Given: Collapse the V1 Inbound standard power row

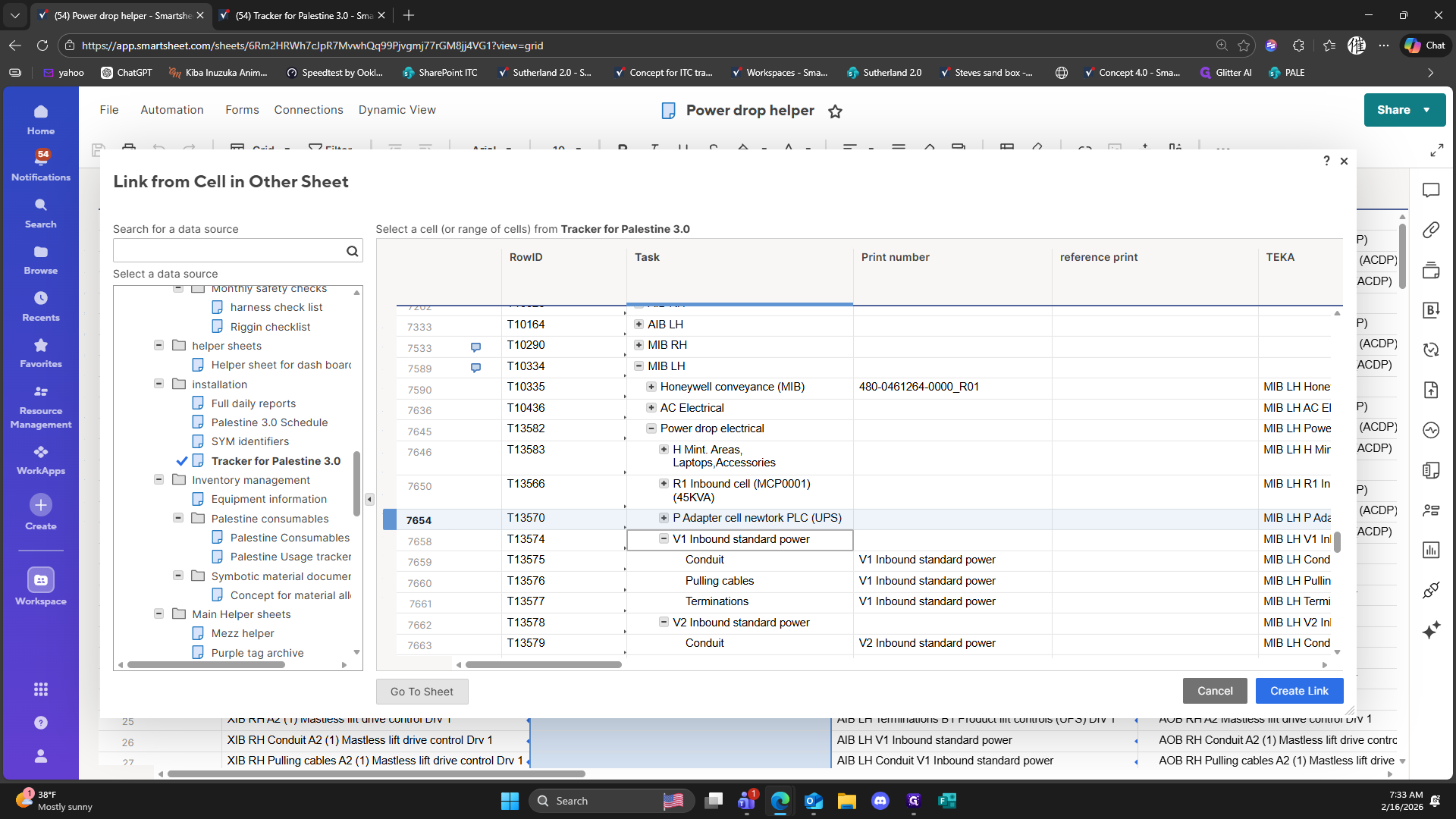Looking at the screenshot, I should pyautogui.click(x=664, y=539).
